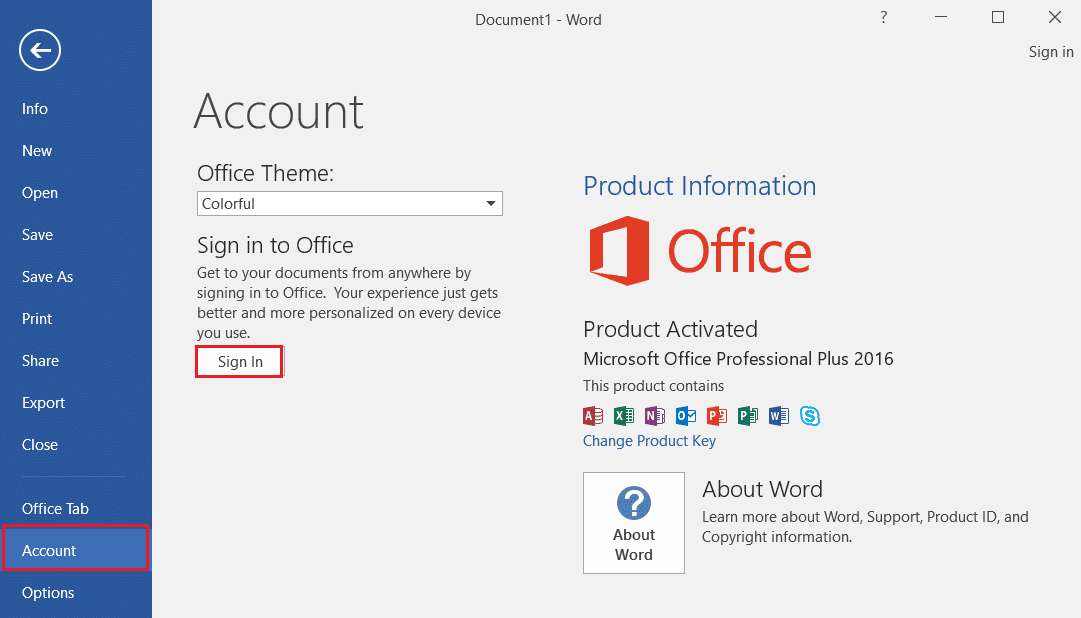This screenshot has height=618, width=1081.
Task: Click the Product Activated text
Action: tap(670, 329)
